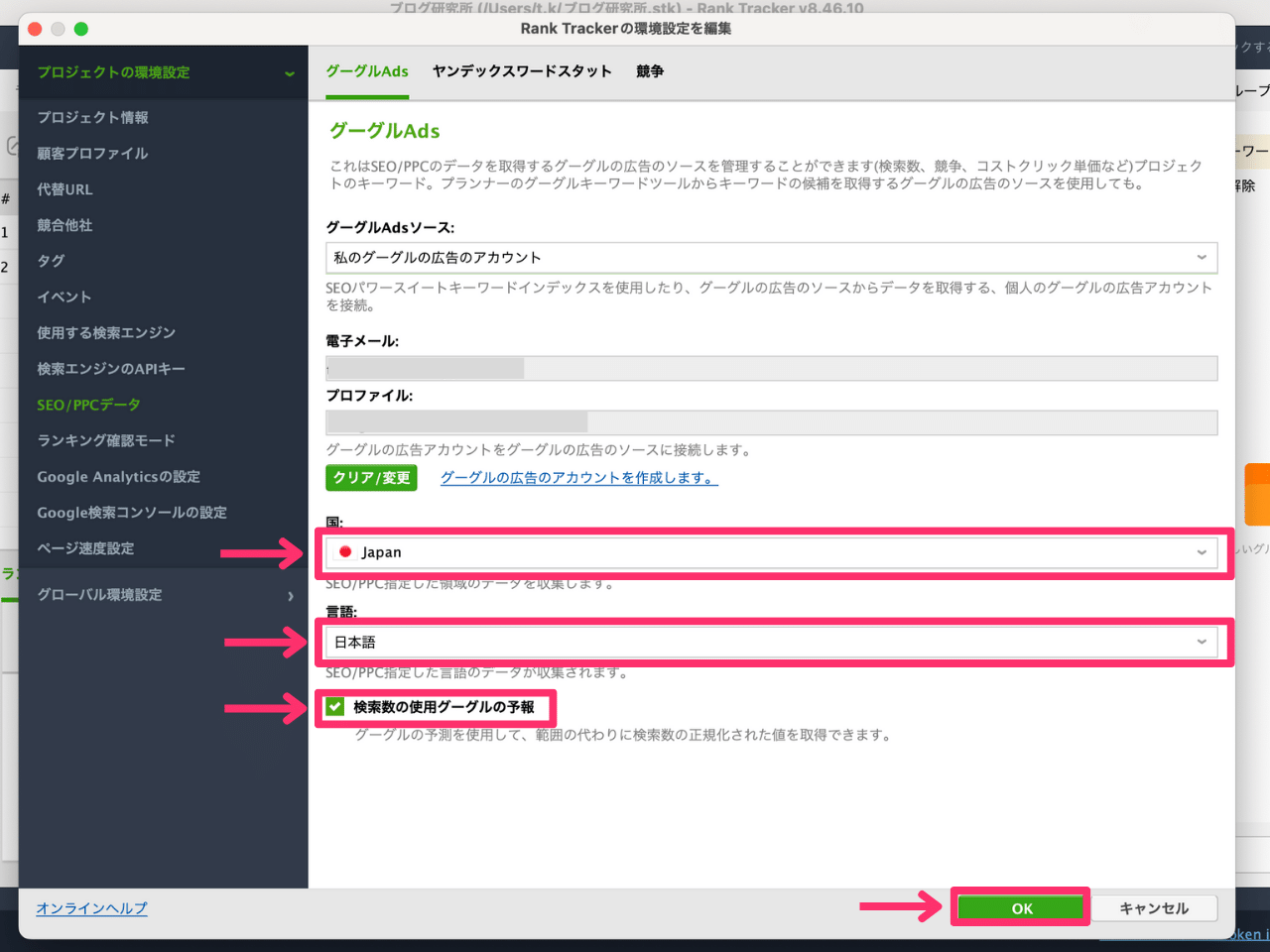Switch to ヤンデックスワードスタット tab
The height and width of the screenshot is (952, 1270).
click(x=522, y=71)
